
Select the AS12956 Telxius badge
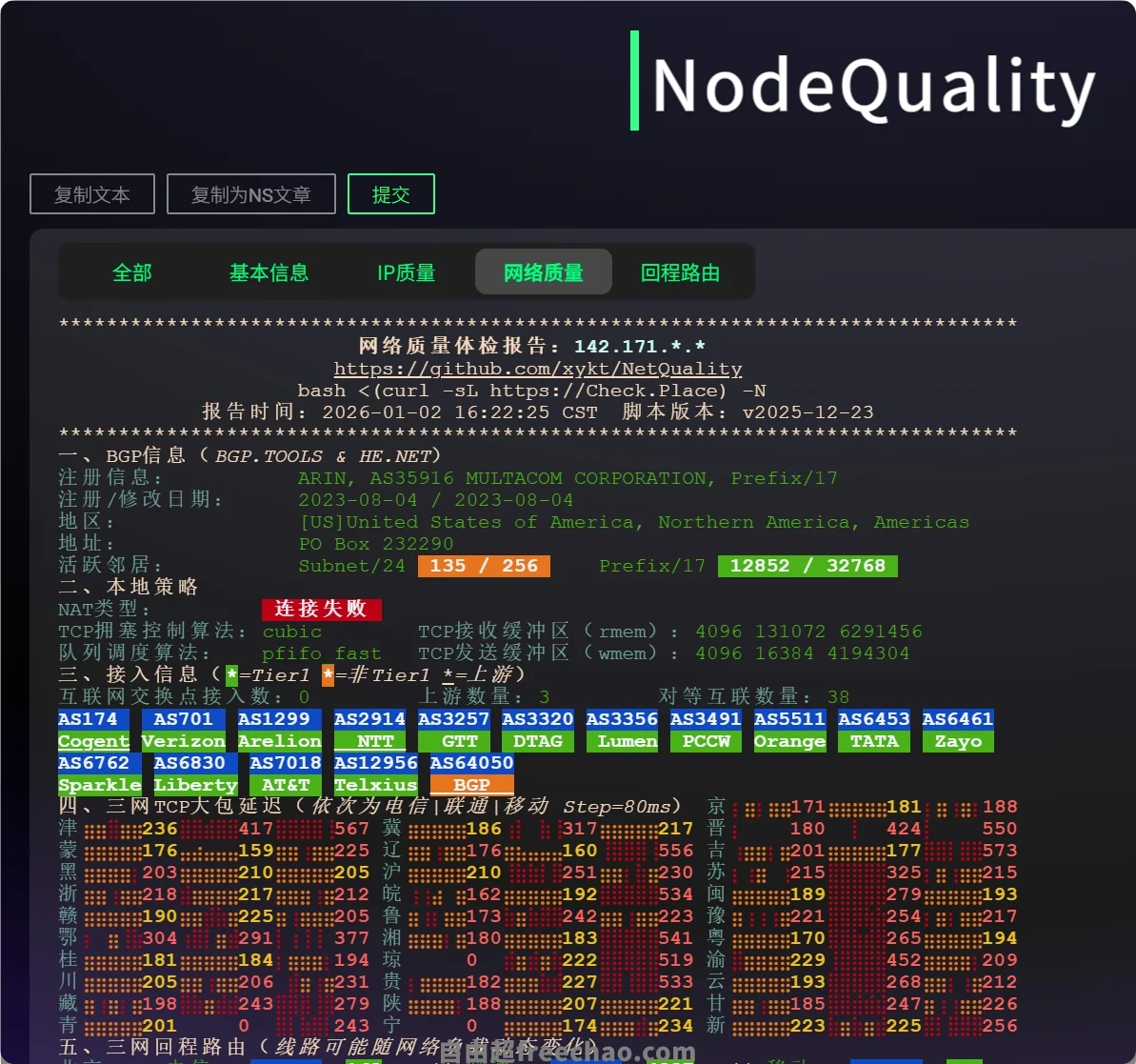click(x=375, y=773)
